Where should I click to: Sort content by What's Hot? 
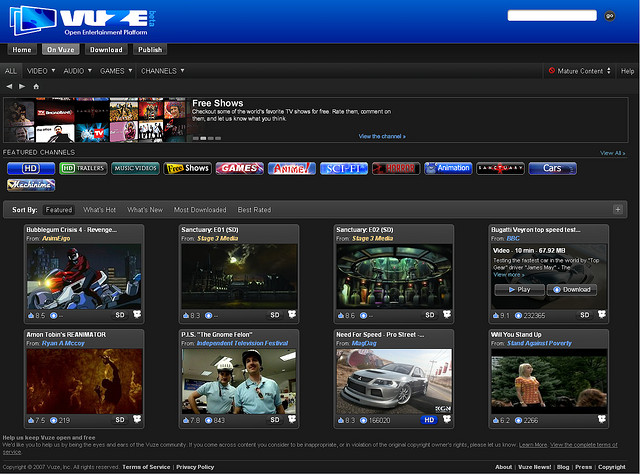(x=100, y=210)
